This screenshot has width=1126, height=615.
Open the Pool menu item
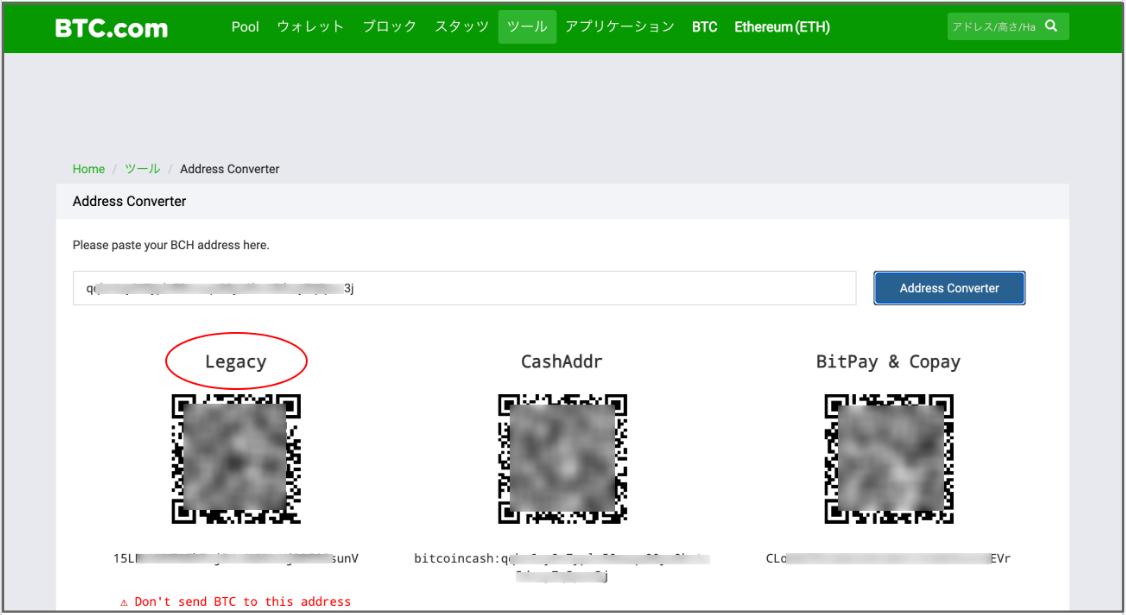pos(245,27)
